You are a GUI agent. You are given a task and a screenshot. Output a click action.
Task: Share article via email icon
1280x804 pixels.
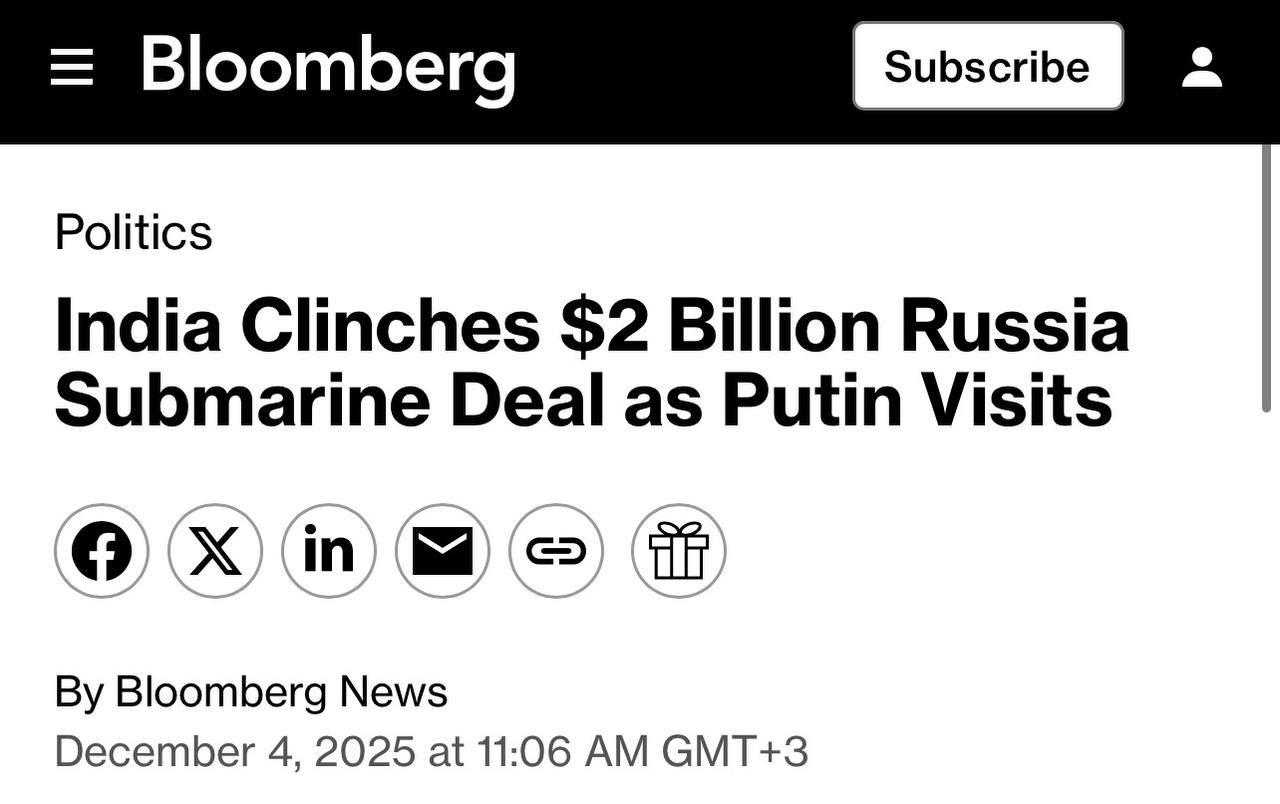pos(442,551)
